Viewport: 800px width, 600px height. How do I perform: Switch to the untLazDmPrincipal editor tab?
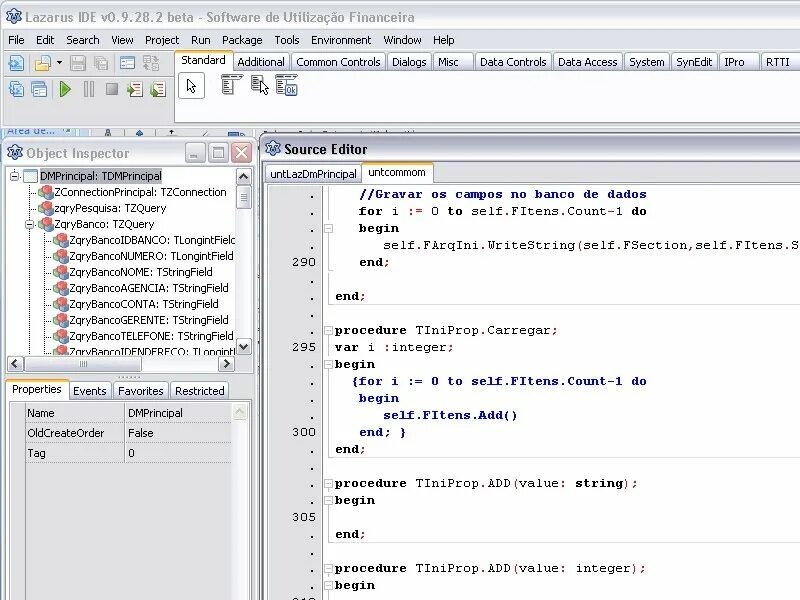[x=313, y=173]
